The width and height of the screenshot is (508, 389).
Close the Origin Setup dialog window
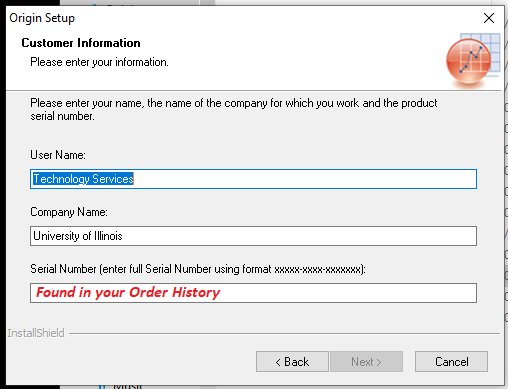tap(489, 18)
